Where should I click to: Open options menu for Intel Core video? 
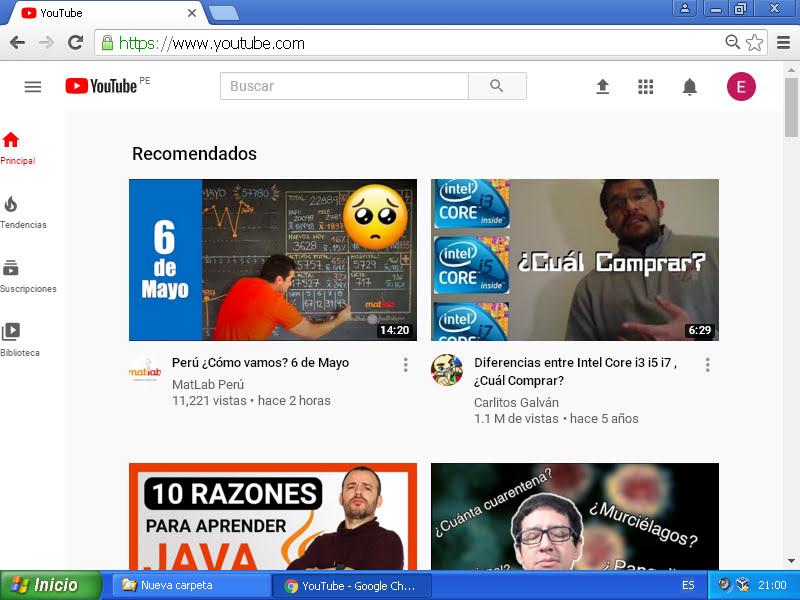tap(708, 364)
